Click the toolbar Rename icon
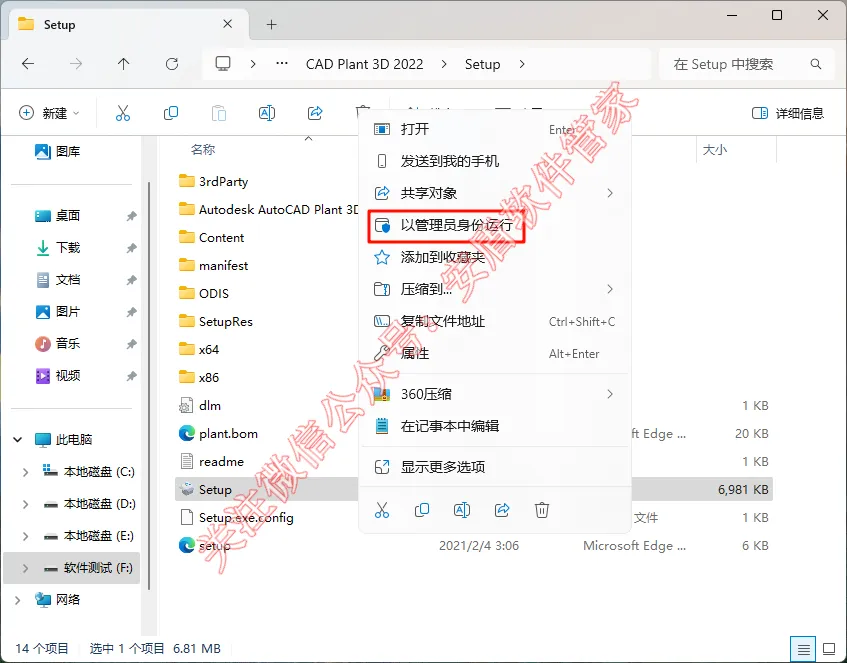The height and width of the screenshot is (663, 847). [267, 113]
